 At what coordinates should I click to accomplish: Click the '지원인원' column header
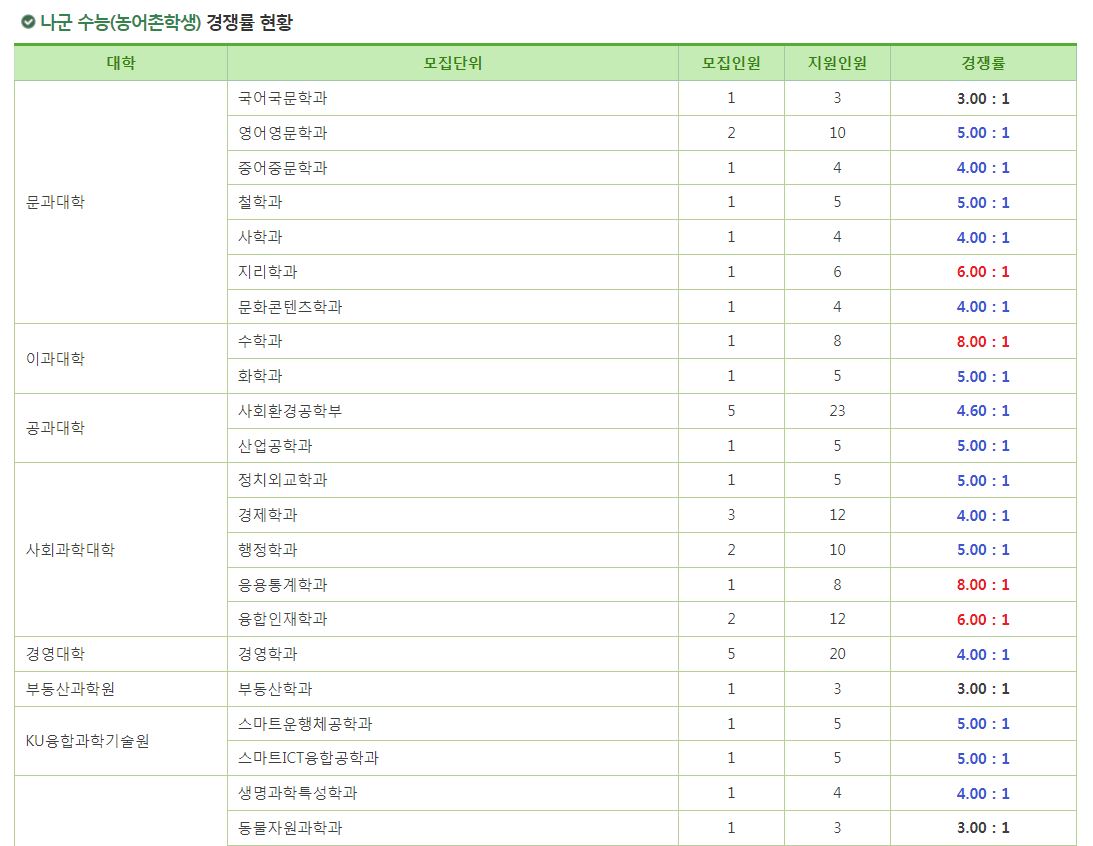pyautogui.click(x=837, y=63)
